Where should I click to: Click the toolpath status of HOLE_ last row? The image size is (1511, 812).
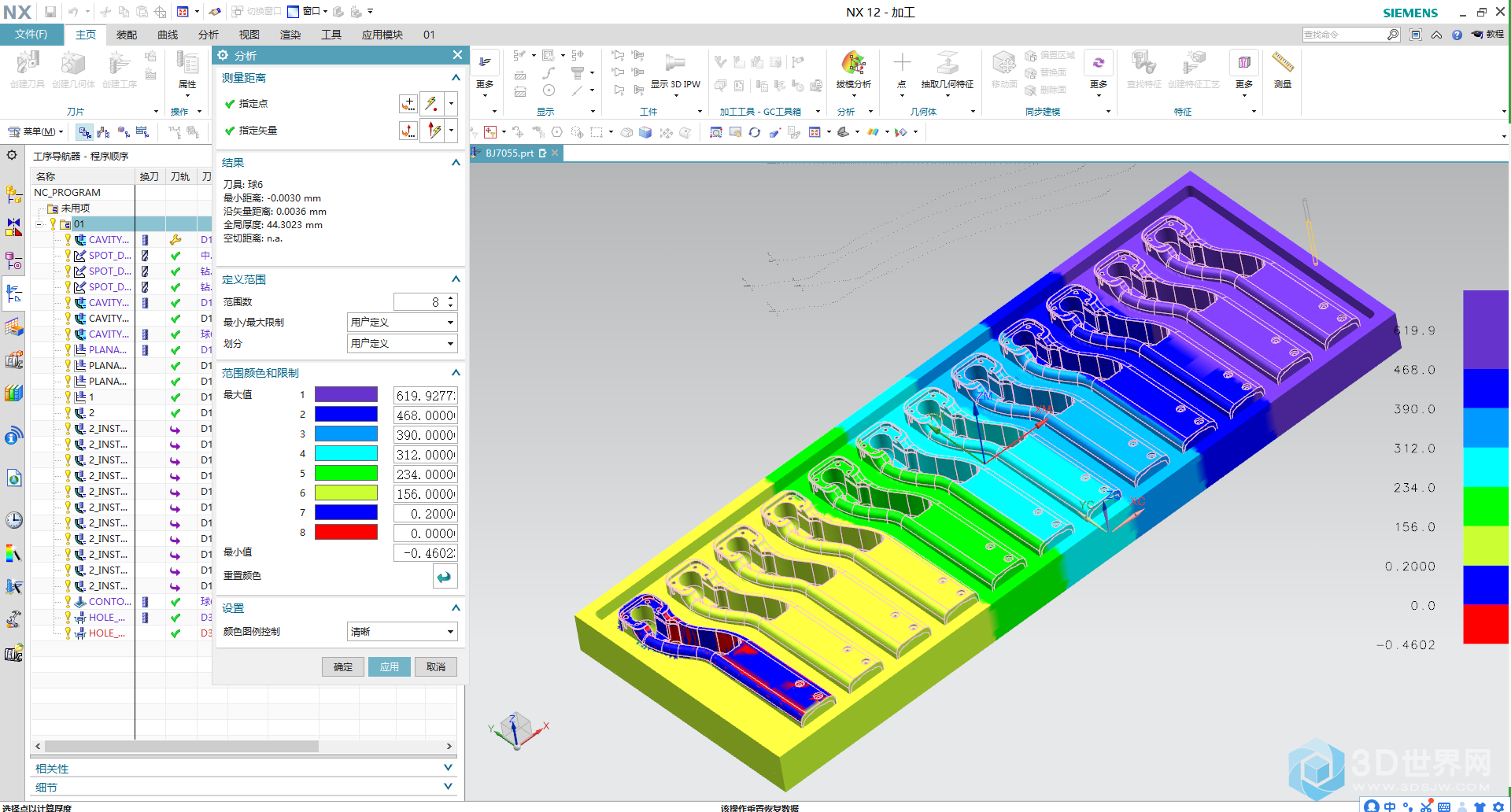click(175, 633)
